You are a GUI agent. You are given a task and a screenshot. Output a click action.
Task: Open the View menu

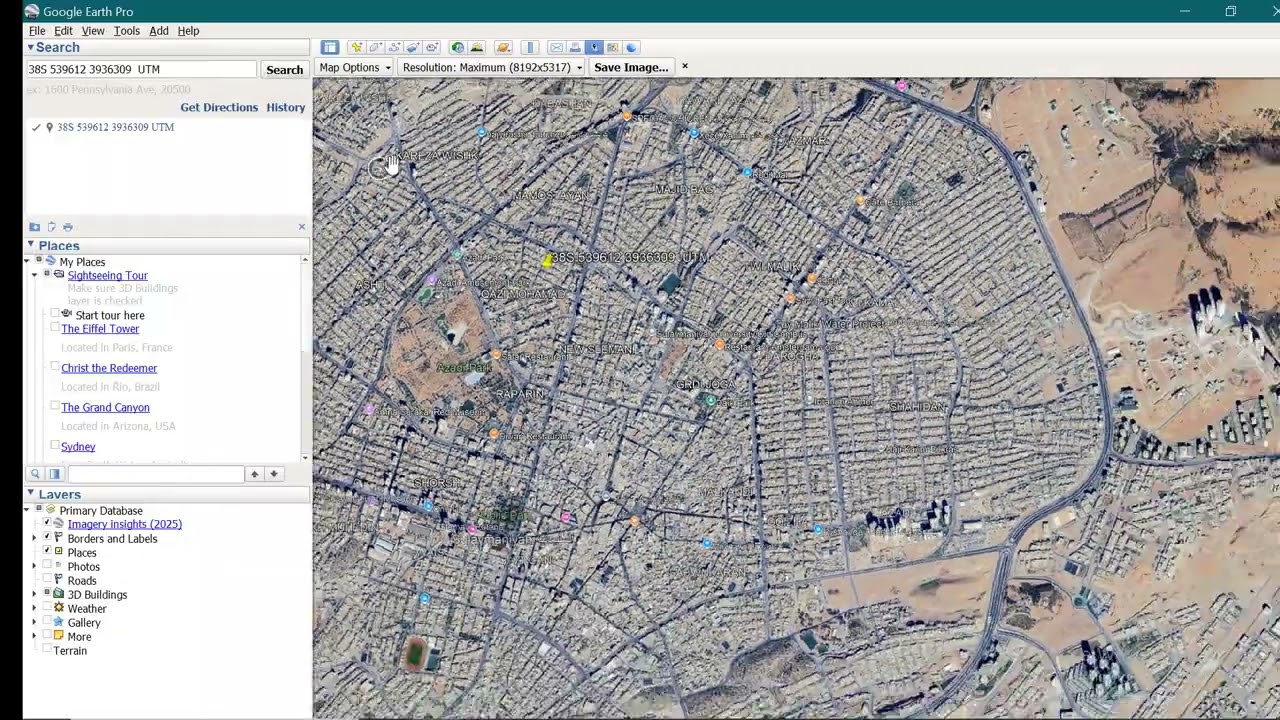[93, 30]
